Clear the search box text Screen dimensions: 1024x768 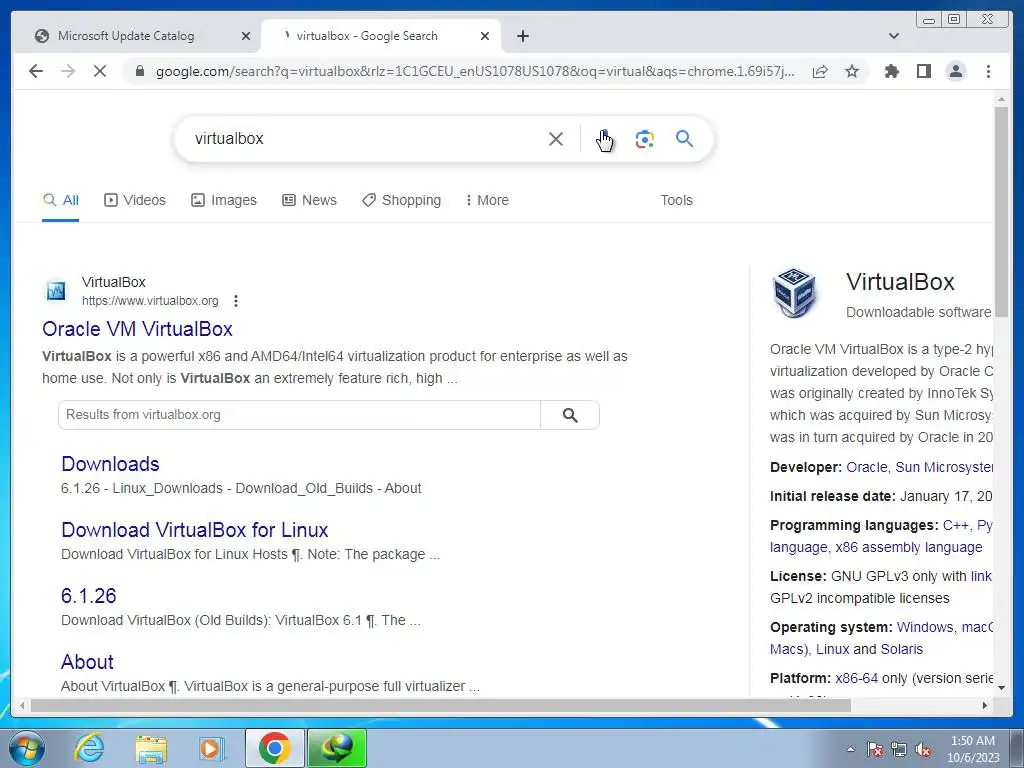(556, 138)
